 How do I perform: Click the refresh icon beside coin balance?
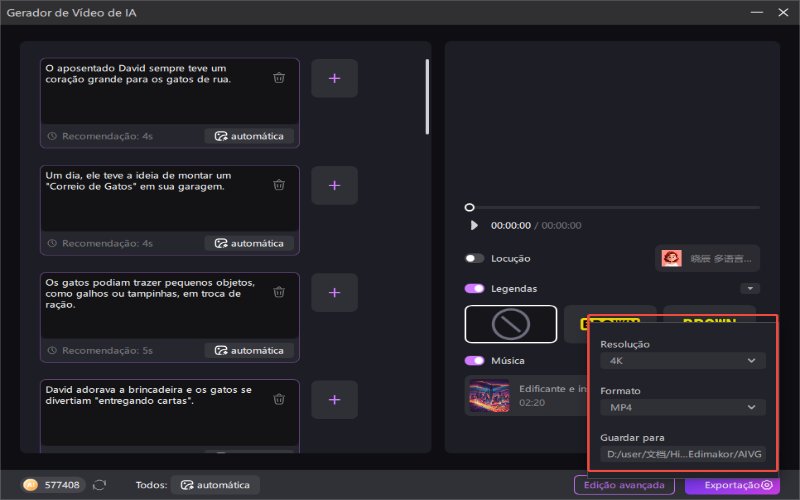100,485
